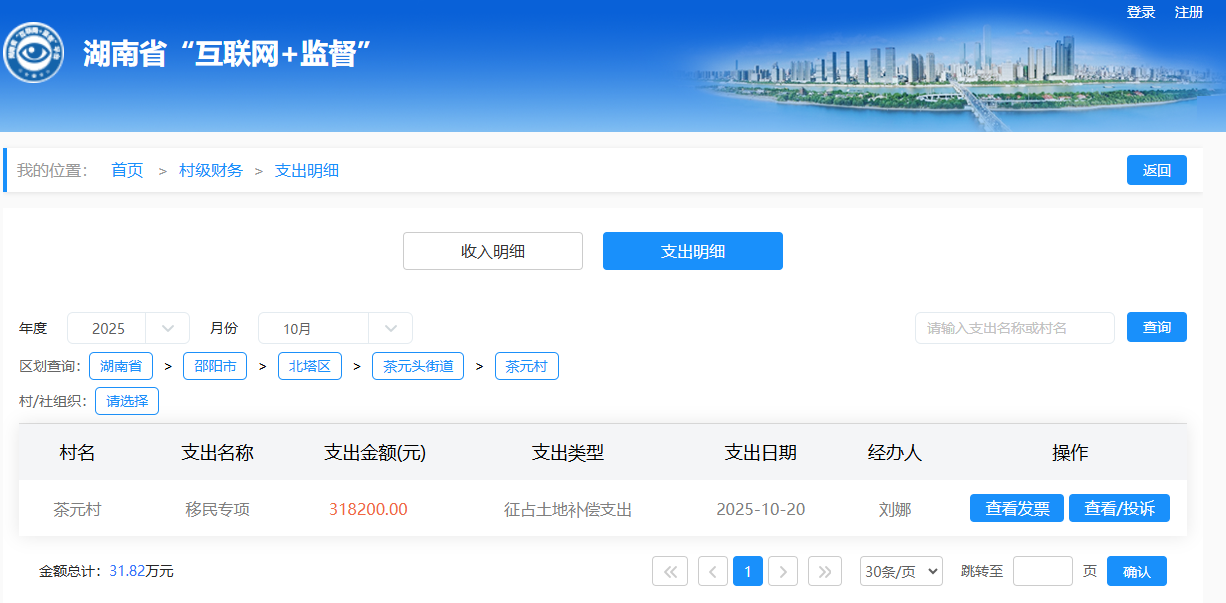This screenshot has height=603, width=1226.
Task: Select the 支出明细 tab
Action: click(x=693, y=251)
